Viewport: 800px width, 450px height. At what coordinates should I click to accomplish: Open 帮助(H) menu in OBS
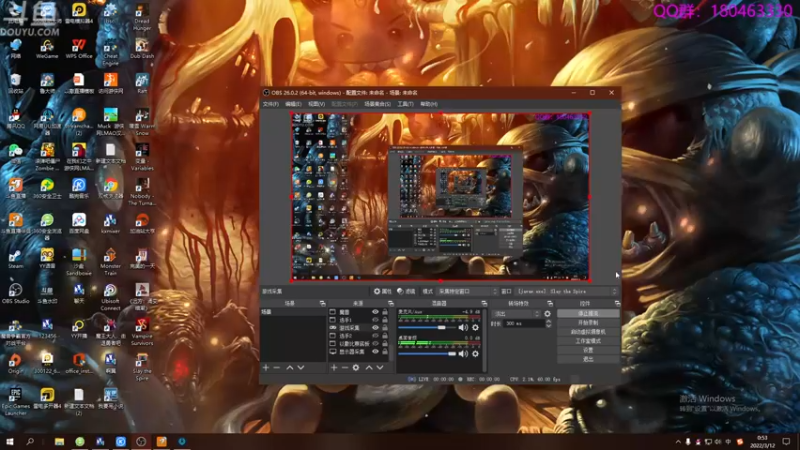click(x=429, y=104)
